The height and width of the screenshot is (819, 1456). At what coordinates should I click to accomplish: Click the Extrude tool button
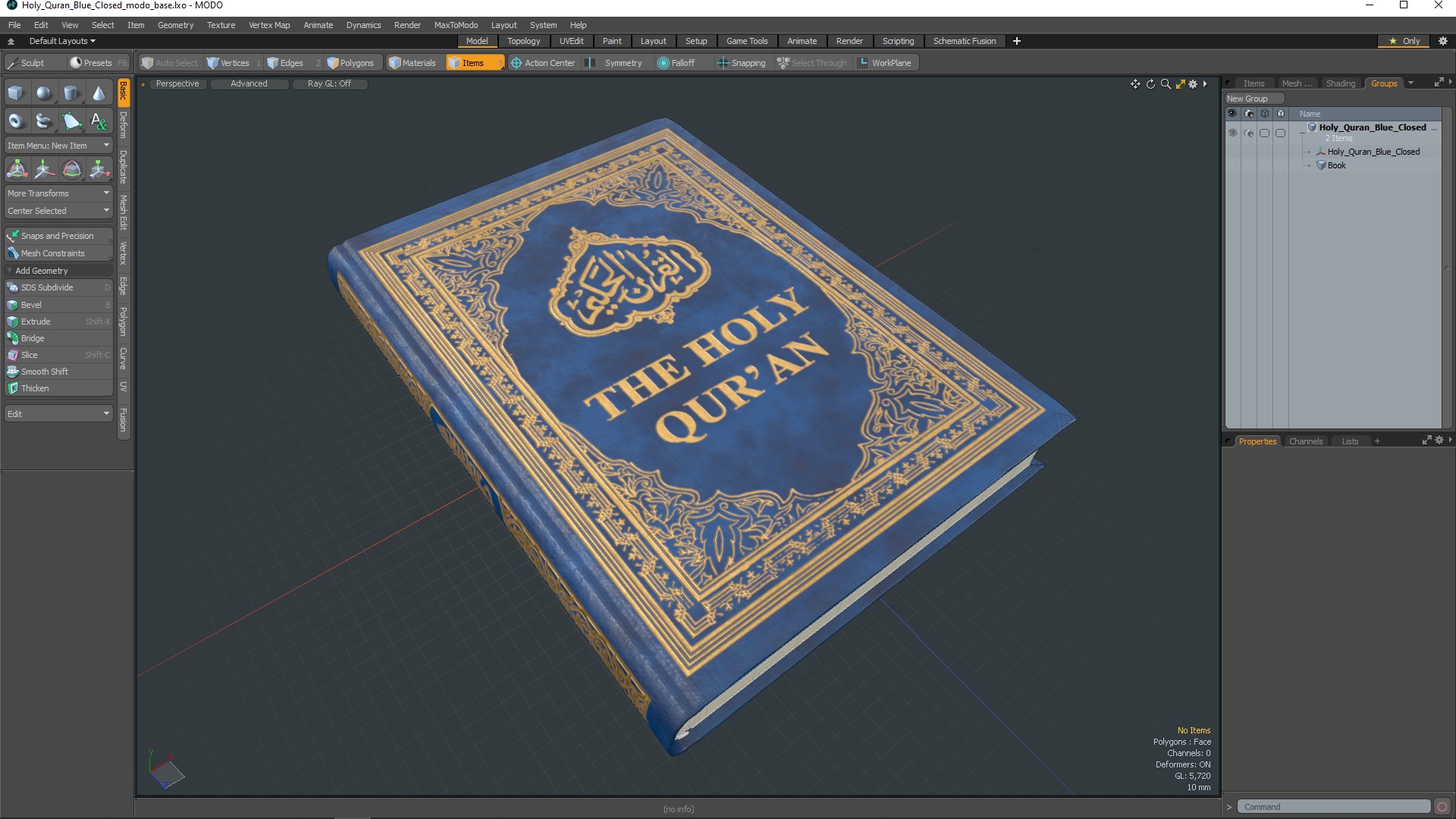(58, 322)
